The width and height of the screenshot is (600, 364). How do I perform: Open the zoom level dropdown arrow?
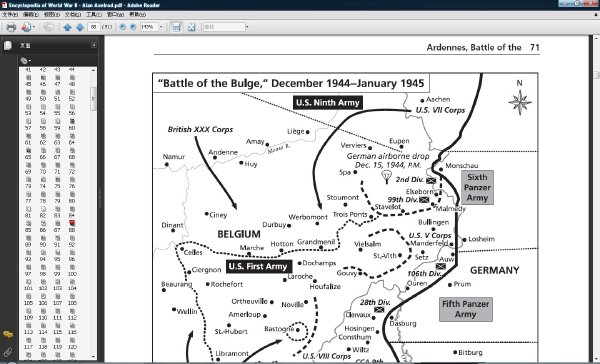pos(161,27)
